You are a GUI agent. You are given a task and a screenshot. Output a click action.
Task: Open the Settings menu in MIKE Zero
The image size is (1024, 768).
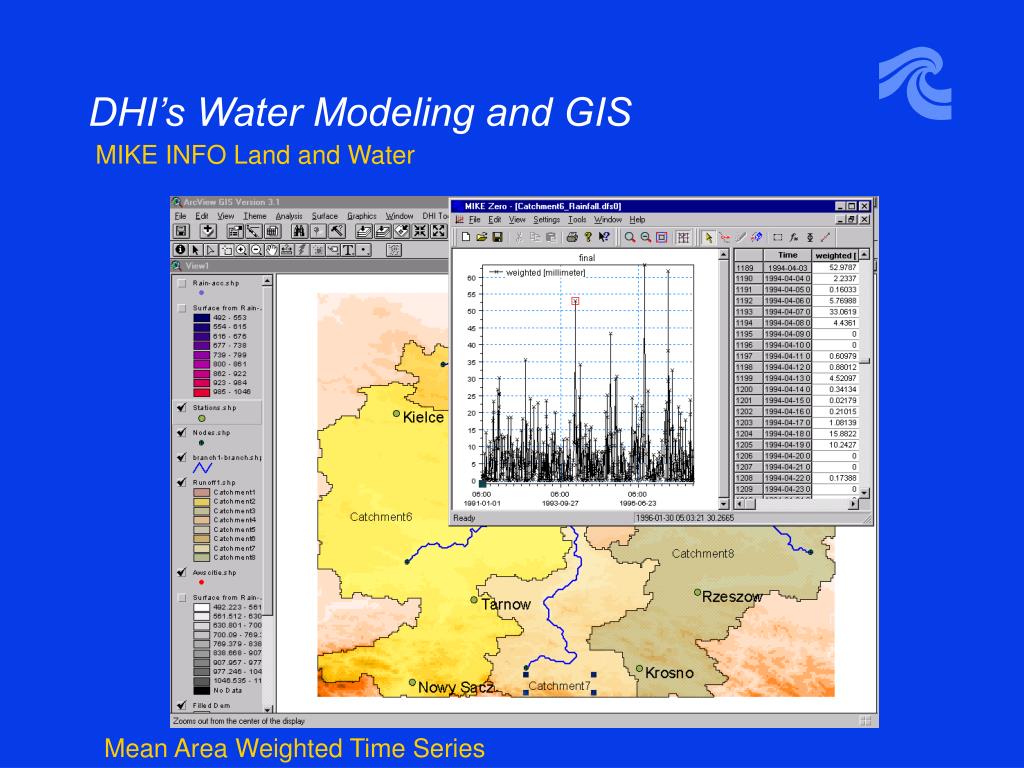point(547,220)
